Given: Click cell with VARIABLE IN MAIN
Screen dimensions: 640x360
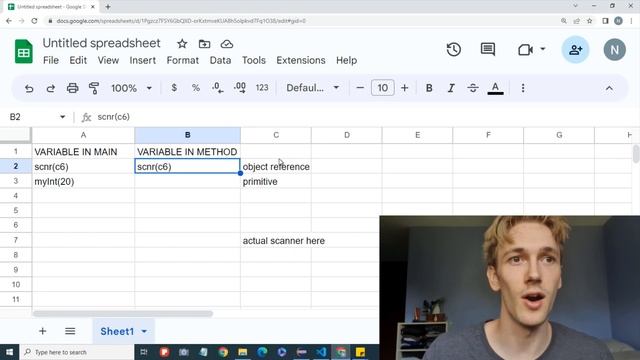Looking at the screenshot, I should pyautogui.click(x=83, y=152).
